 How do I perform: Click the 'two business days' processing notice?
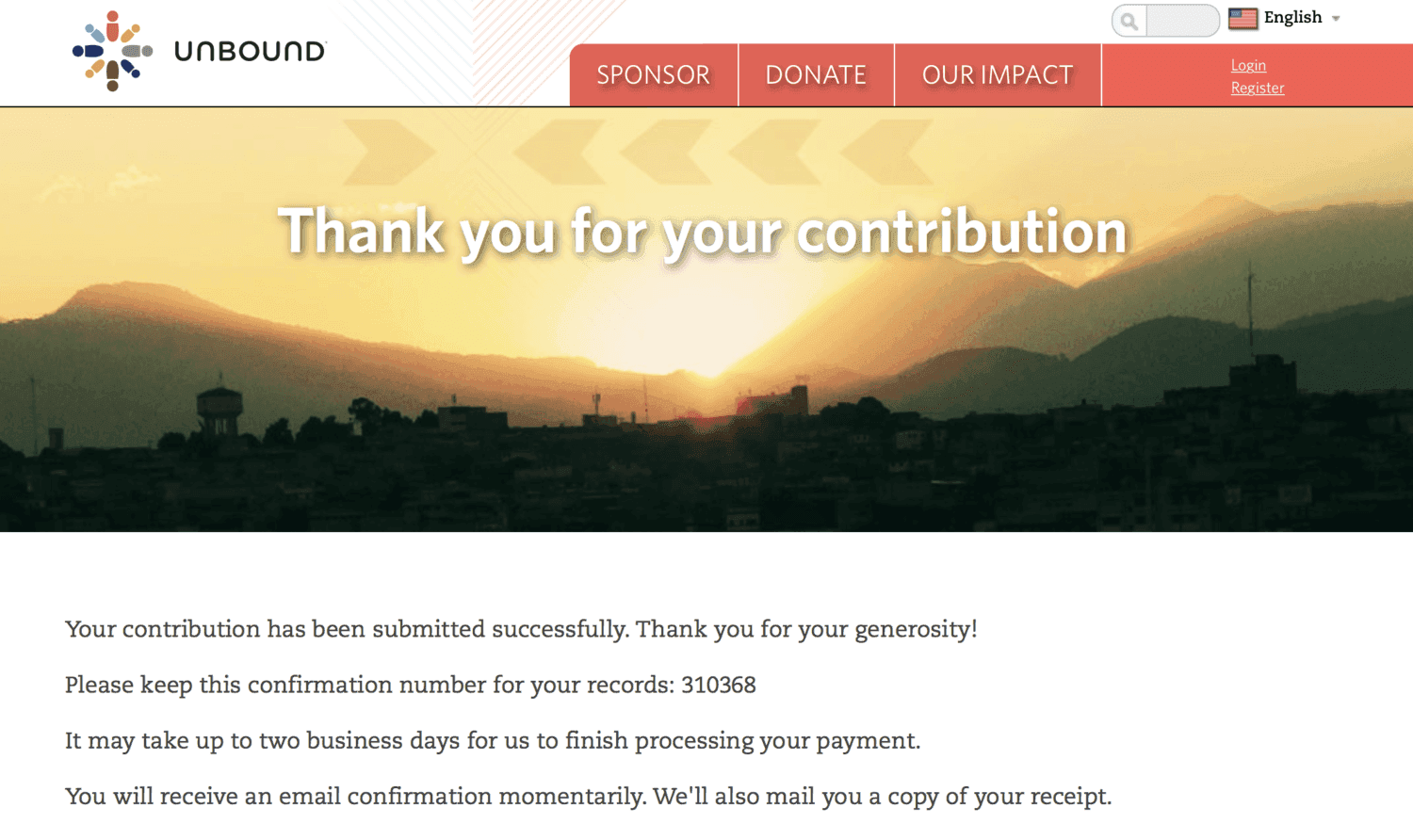[x=493, y=740]
